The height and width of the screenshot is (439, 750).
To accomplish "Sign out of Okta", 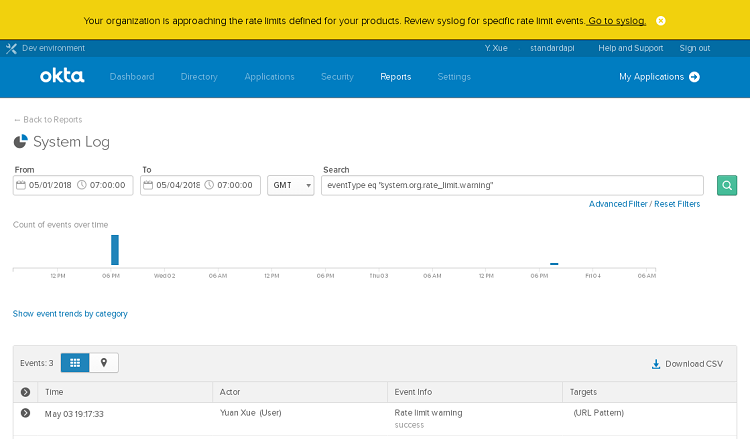I will [x=695, y=48].
